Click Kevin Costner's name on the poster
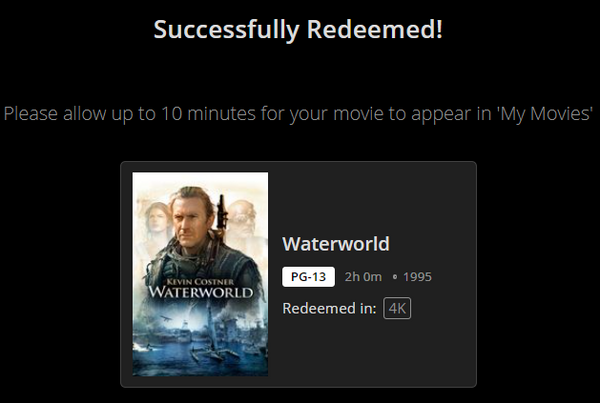Image resolution: width=600 pixels, height=403 pixels. click(200, 281)
